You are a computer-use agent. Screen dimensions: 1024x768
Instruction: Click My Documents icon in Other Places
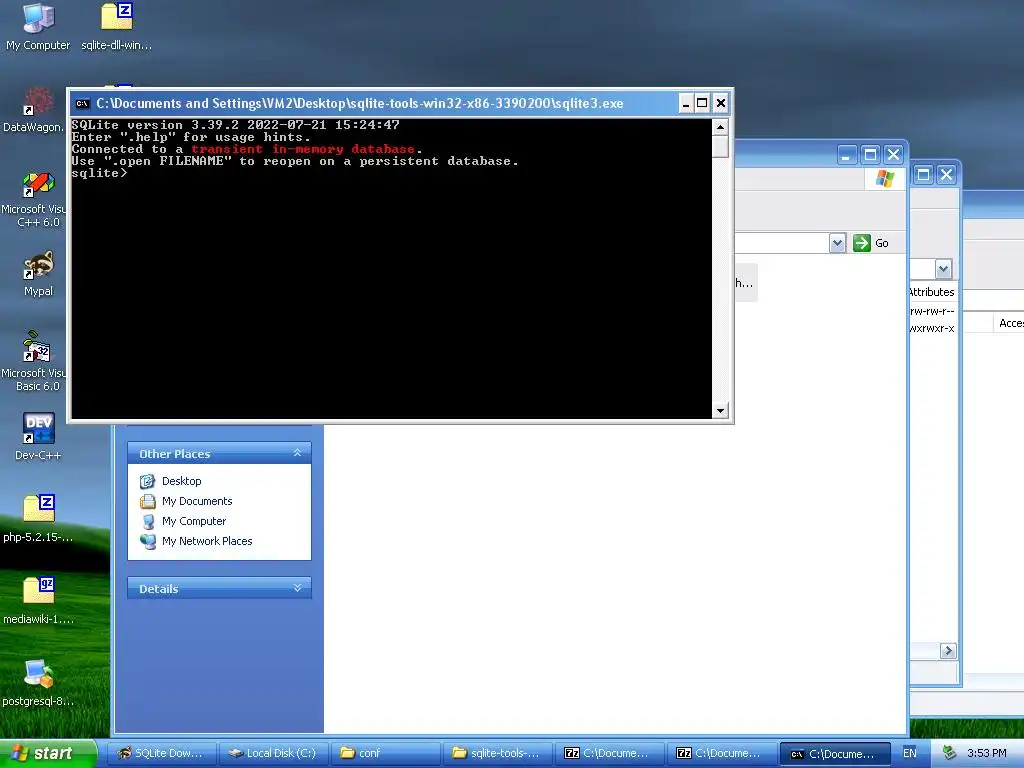click(148, 502)
